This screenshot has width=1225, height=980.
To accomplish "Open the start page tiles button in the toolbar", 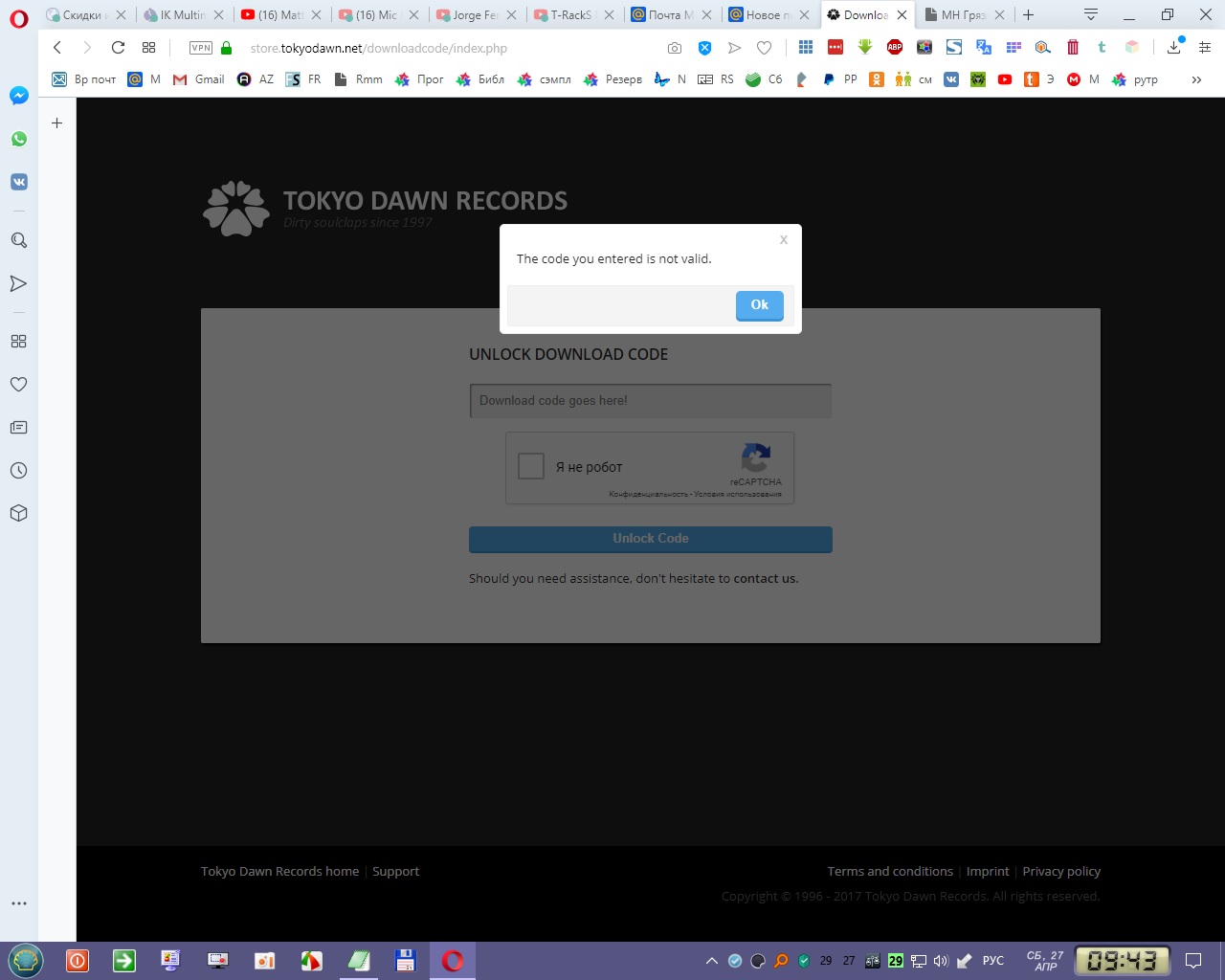I will [148, 48].
